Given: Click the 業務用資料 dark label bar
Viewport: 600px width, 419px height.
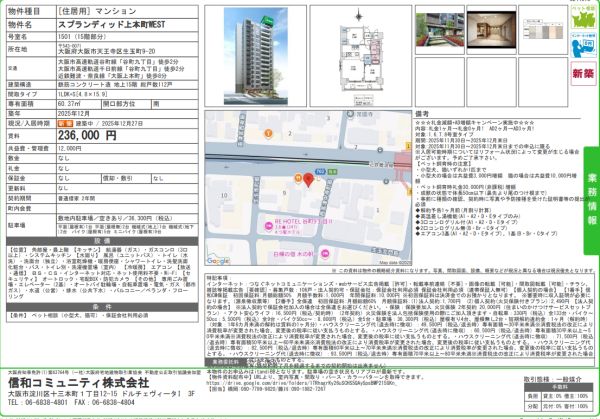Looking at the screenshot, I should (226, 362).
